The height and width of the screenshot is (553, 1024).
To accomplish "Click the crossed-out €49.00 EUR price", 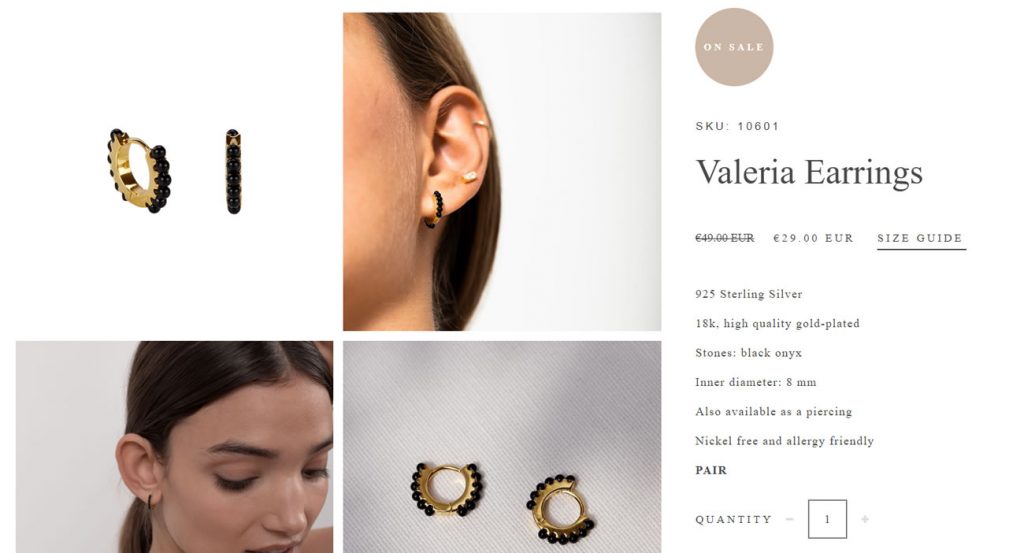I will point(725,238).
